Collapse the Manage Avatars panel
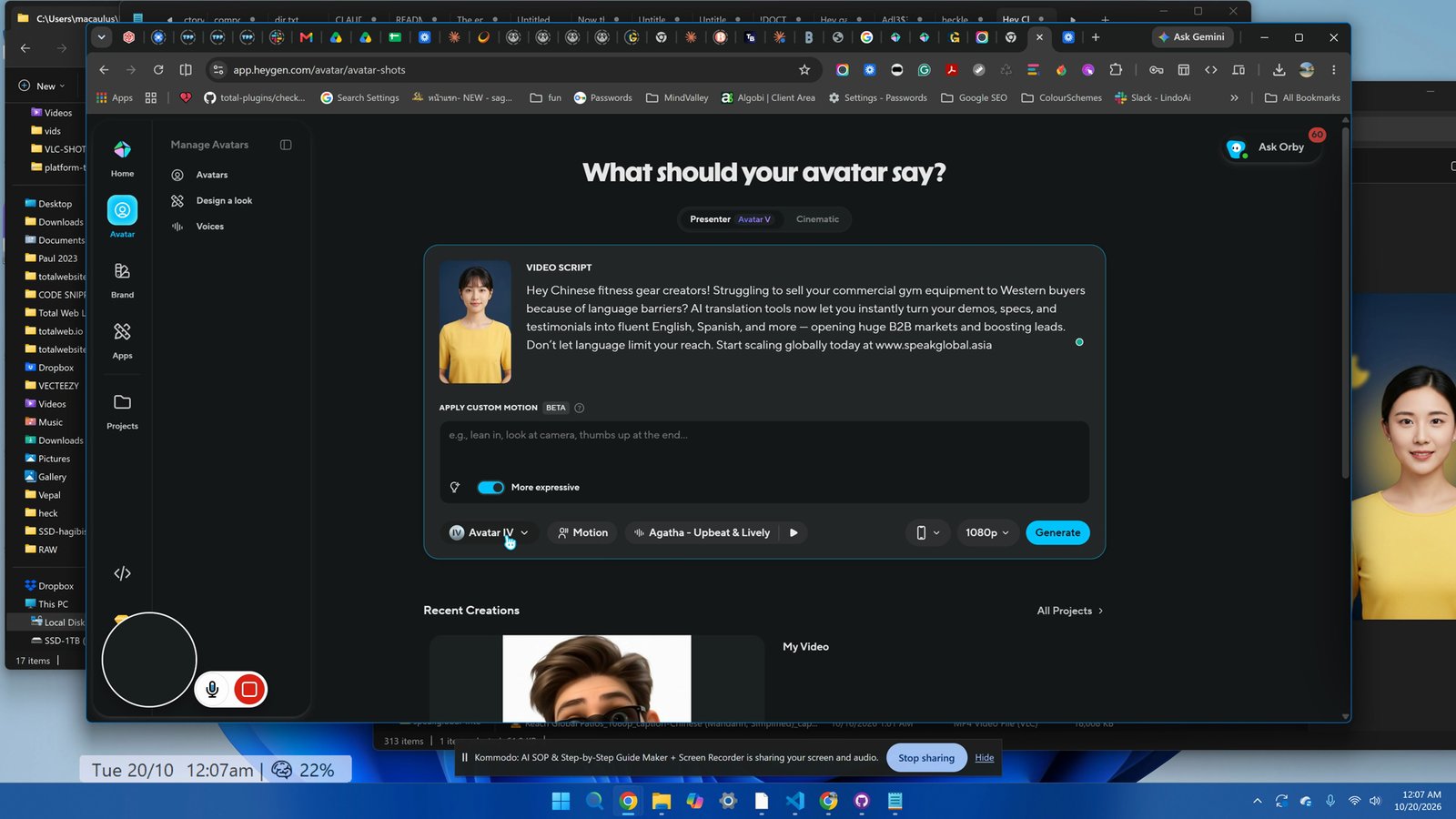This screenshot has height=819, width=1456. pyautogui.click(x=286, y=145)
